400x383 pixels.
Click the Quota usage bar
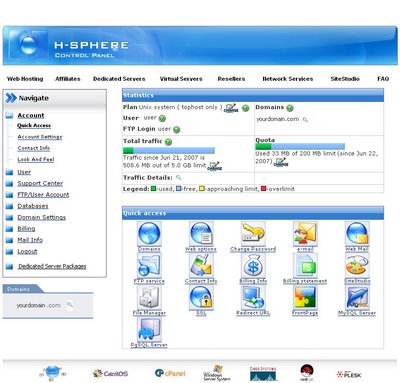300,146
